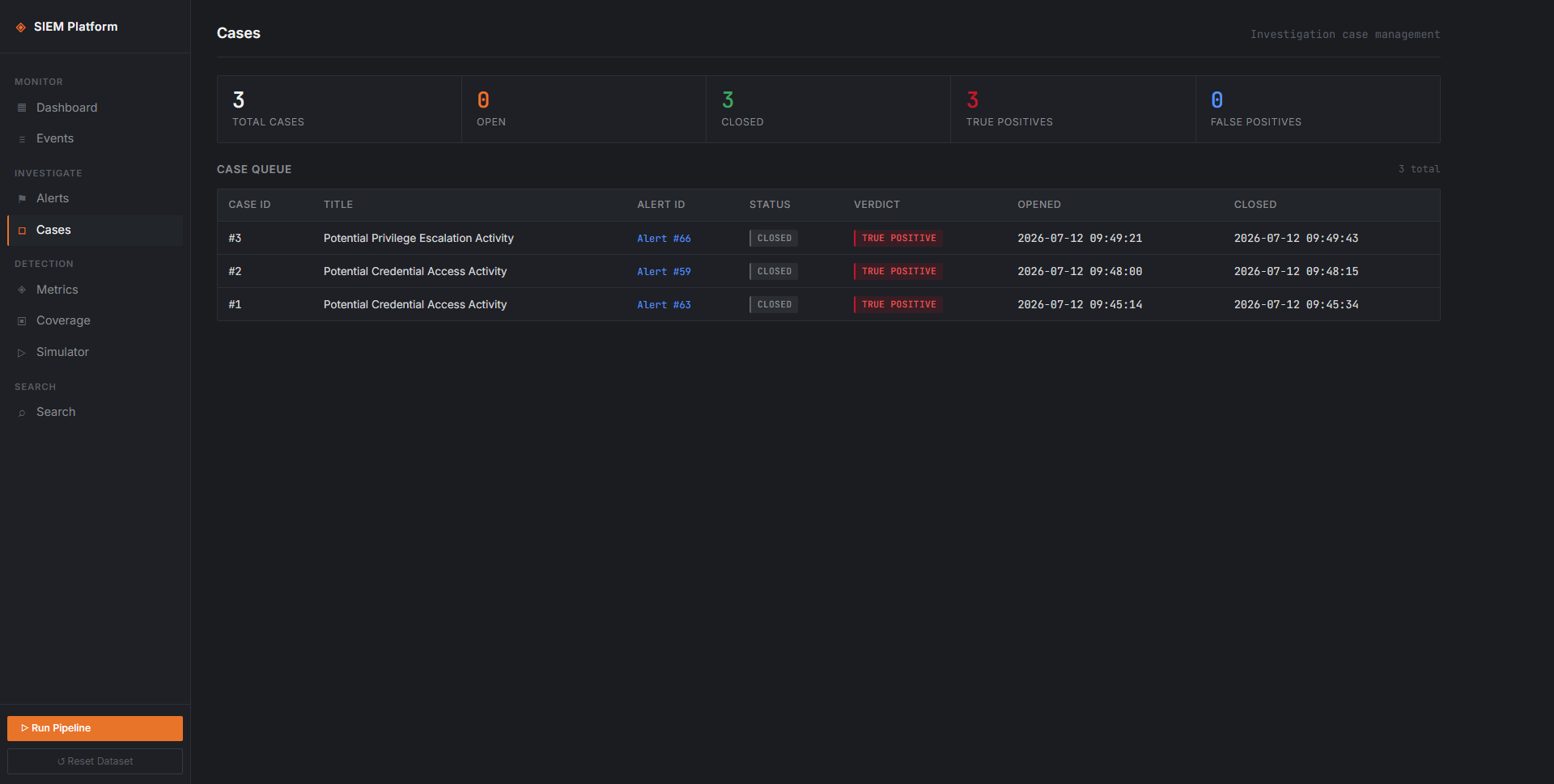
Task: Click the CLOSED status badge for Alert #66
Action: 774,238
